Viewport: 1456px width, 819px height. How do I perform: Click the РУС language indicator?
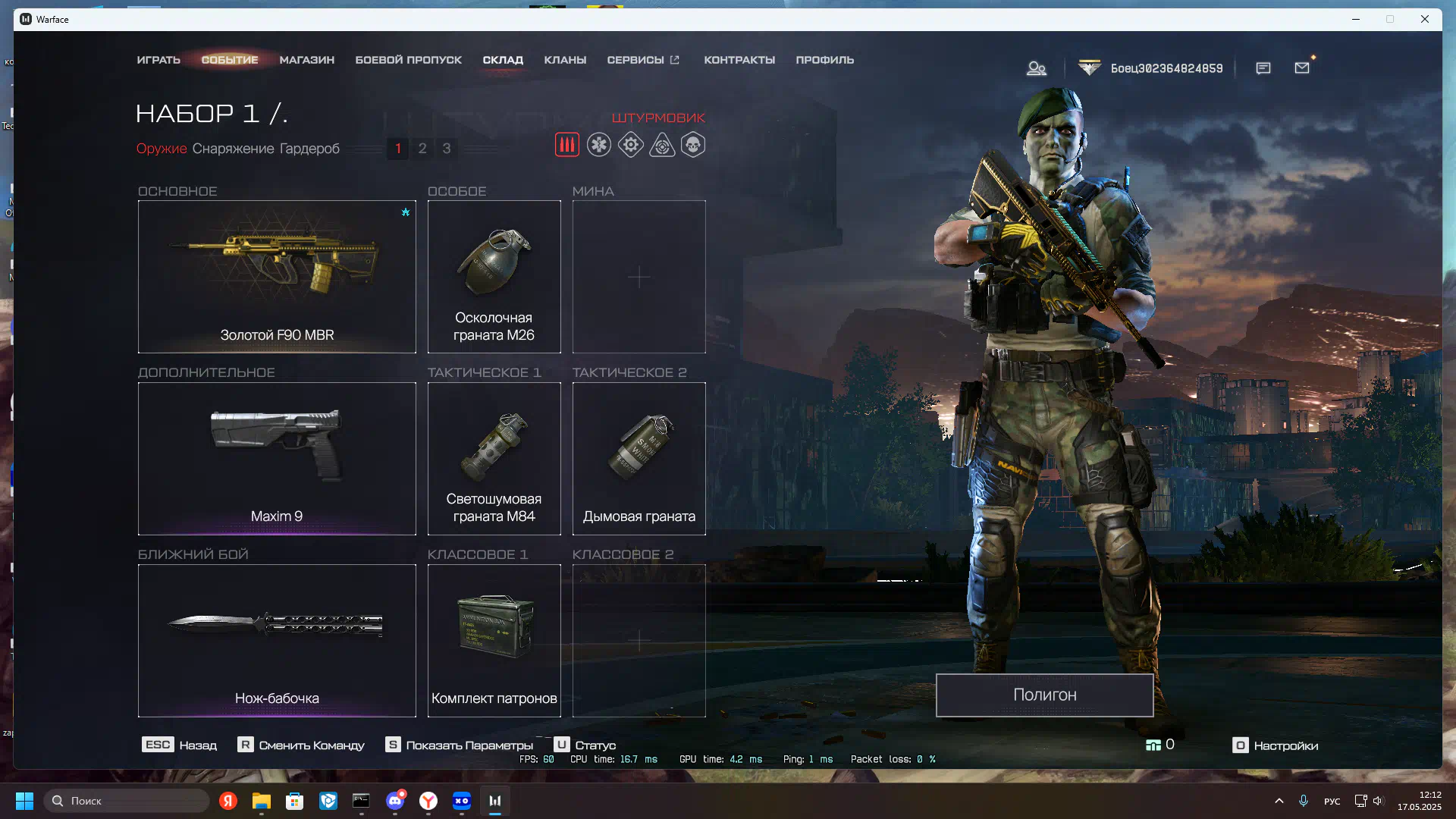(x=1332, y=802)
